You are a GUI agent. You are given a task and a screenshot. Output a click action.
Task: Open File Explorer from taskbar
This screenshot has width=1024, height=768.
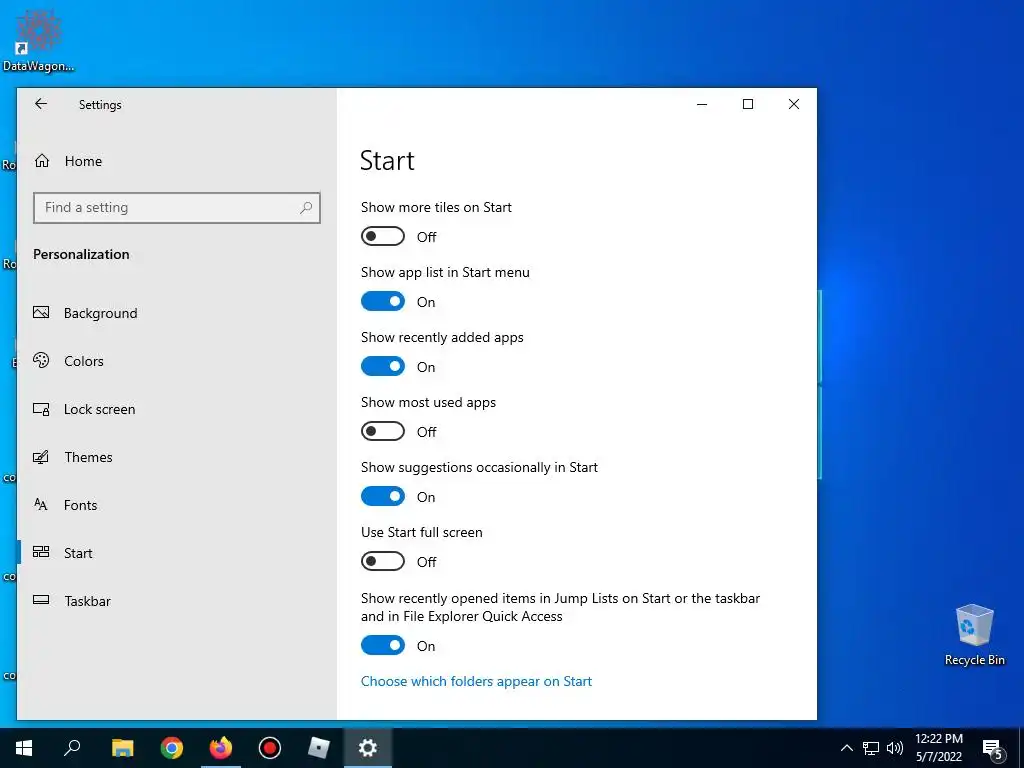(x=122, y=748)
